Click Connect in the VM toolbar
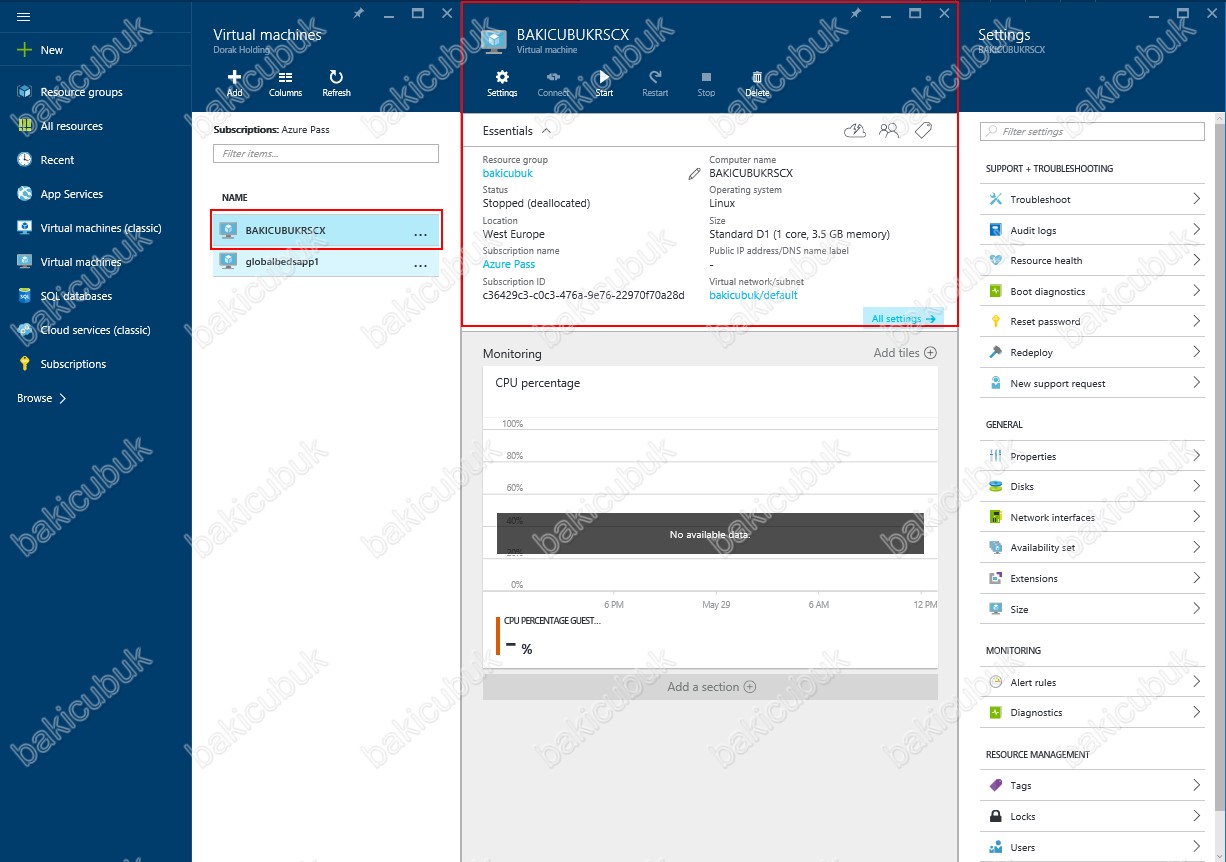This screenshot has height=862, width=1226. tap(553, 84)
